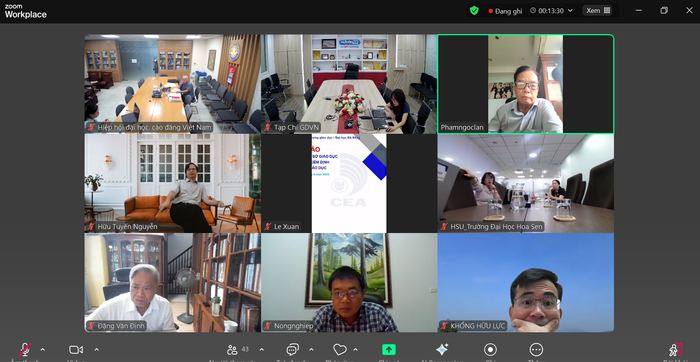Viewport: 700px width, 362px height.
Task: Expand the arrow next to participants count
Action: (262, 349)
